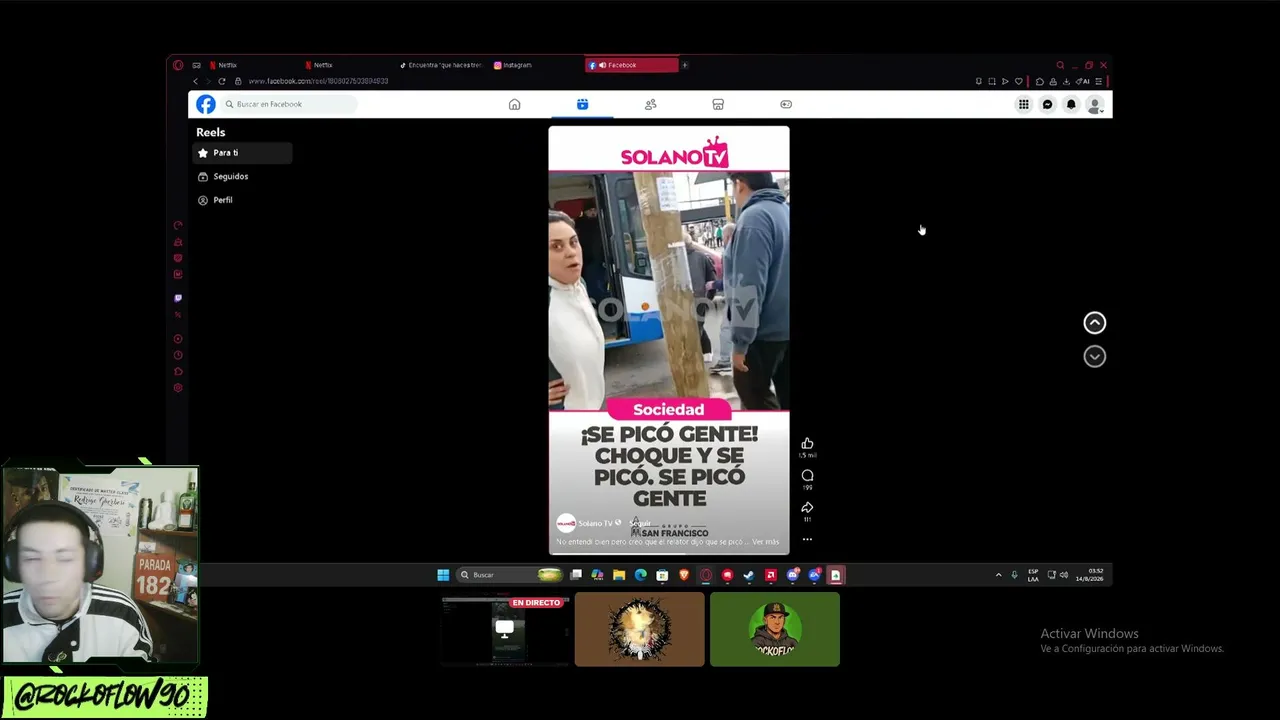Open the history clock icon in browser sidebar
Image resolution: width=1280 pixels, height=720 pixels.
[178, 355]
